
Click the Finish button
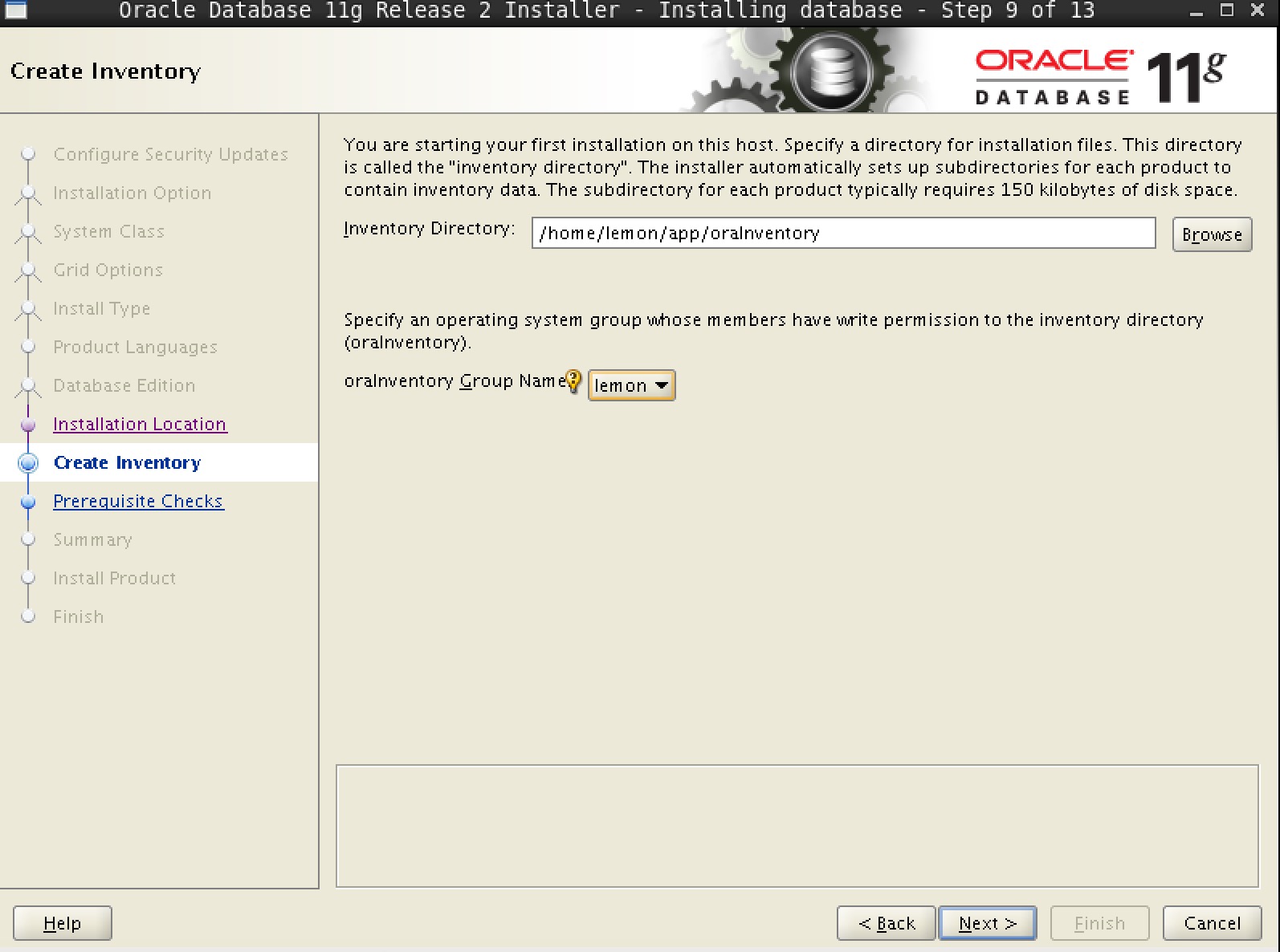pyautogui.click(x=1100, y=923)
